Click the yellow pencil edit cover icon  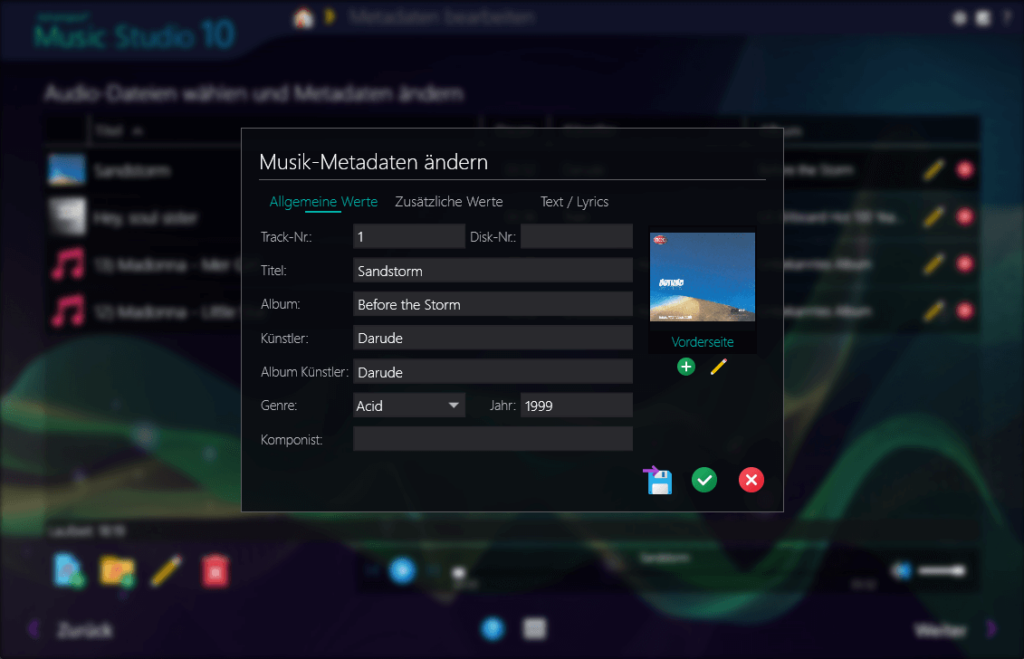718,367
